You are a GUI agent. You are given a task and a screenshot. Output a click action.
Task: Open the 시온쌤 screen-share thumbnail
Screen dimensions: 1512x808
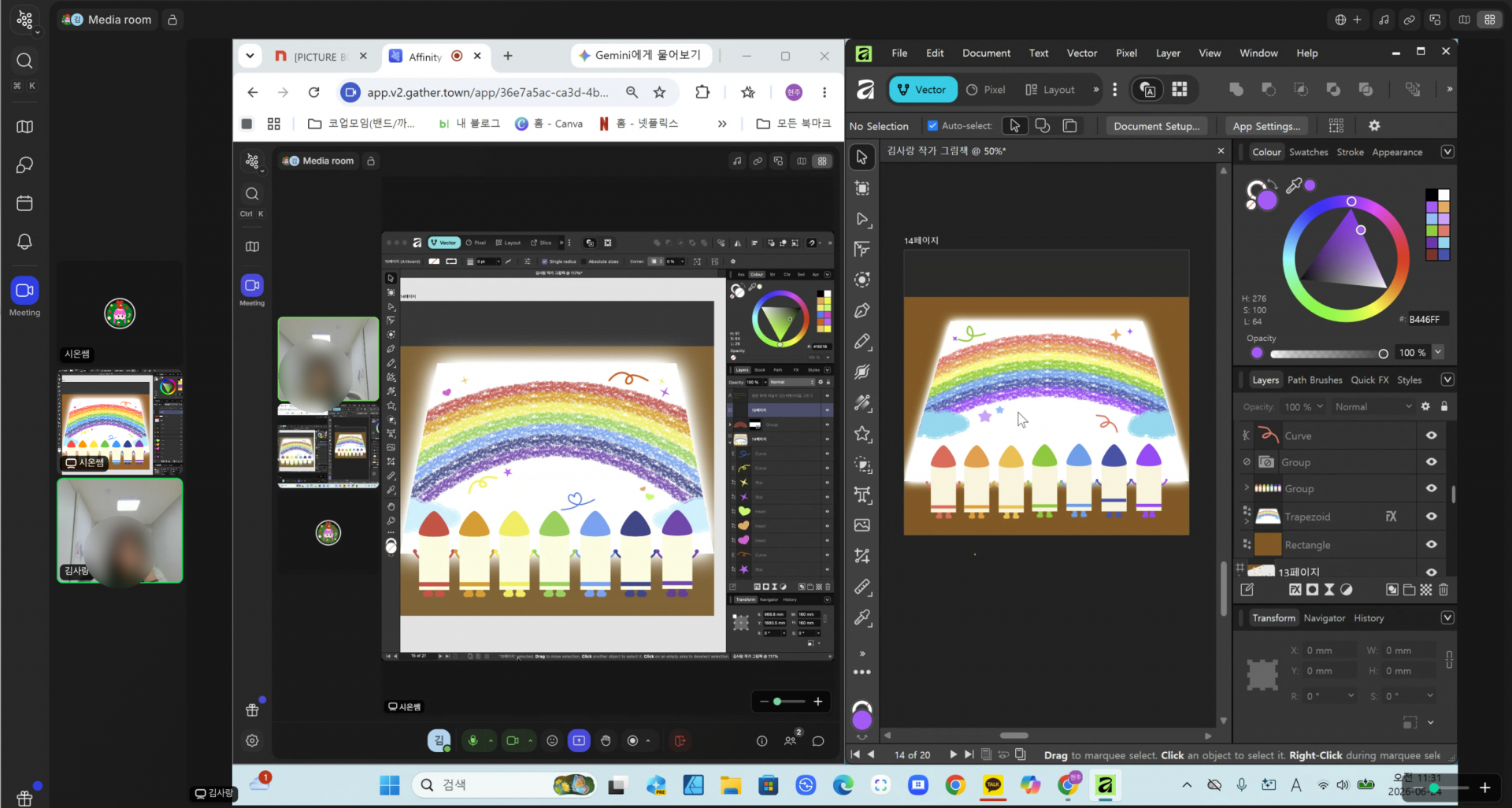[120, 421]
